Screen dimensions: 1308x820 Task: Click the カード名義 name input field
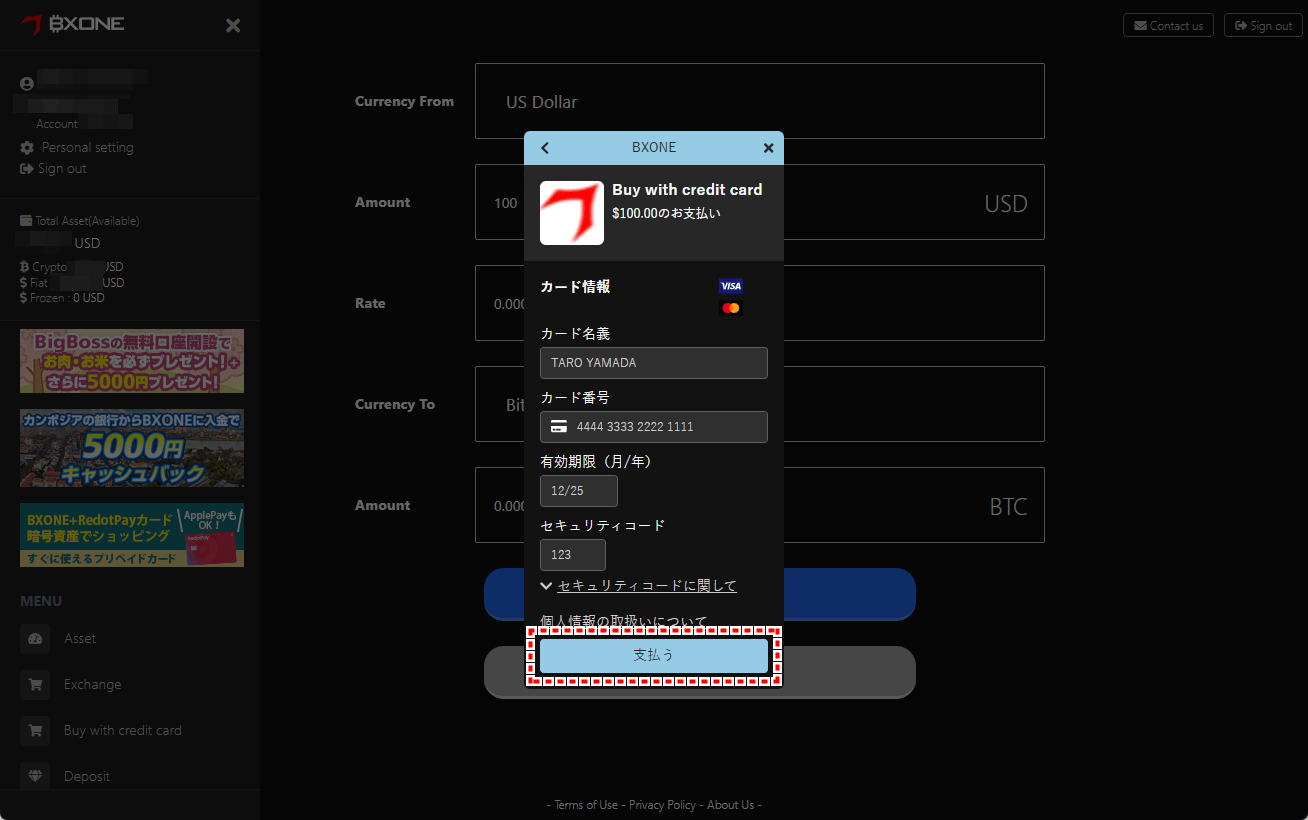654,363
